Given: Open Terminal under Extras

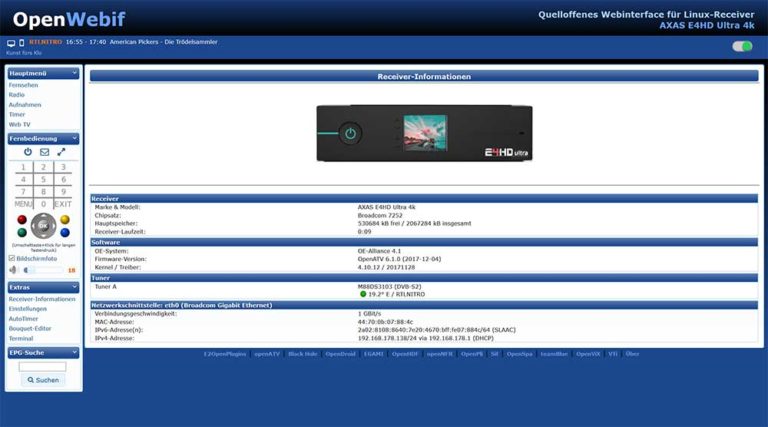Looking at the screenshot, I should pos(21,338).
